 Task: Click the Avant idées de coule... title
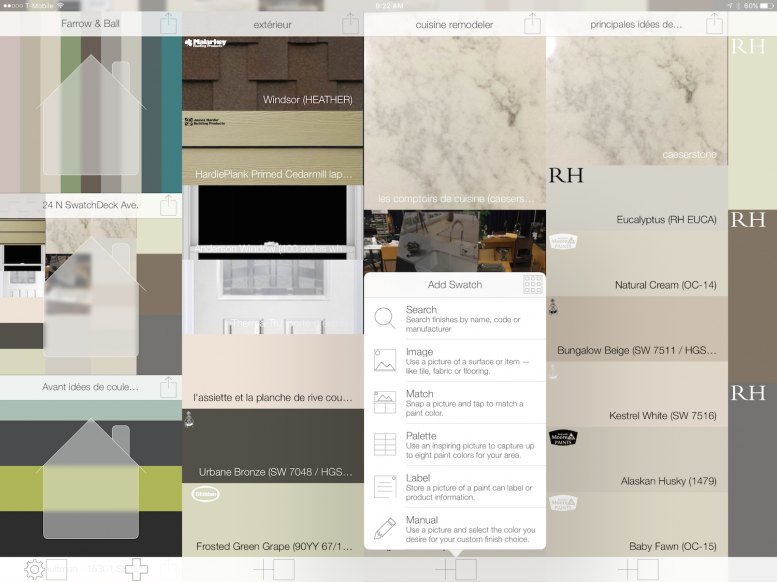(x=90, y=387)
